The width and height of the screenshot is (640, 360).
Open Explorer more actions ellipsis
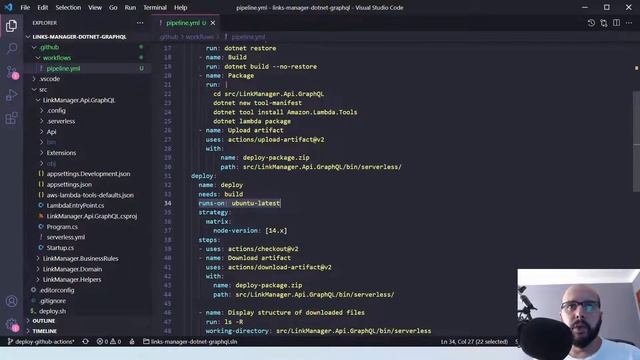[x=140, y=23]
